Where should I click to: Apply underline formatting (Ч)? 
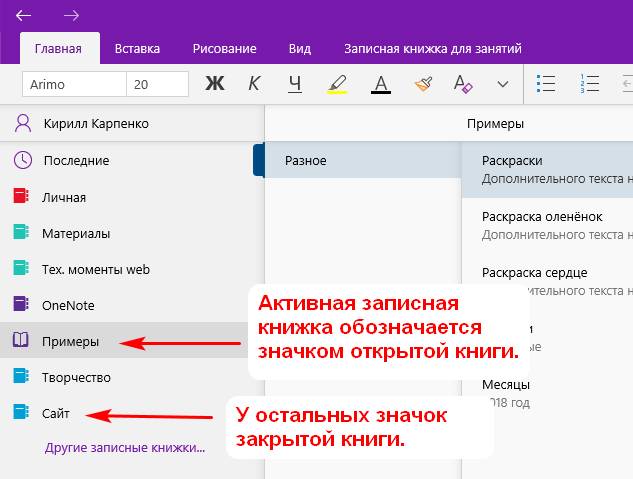[295, 84]
